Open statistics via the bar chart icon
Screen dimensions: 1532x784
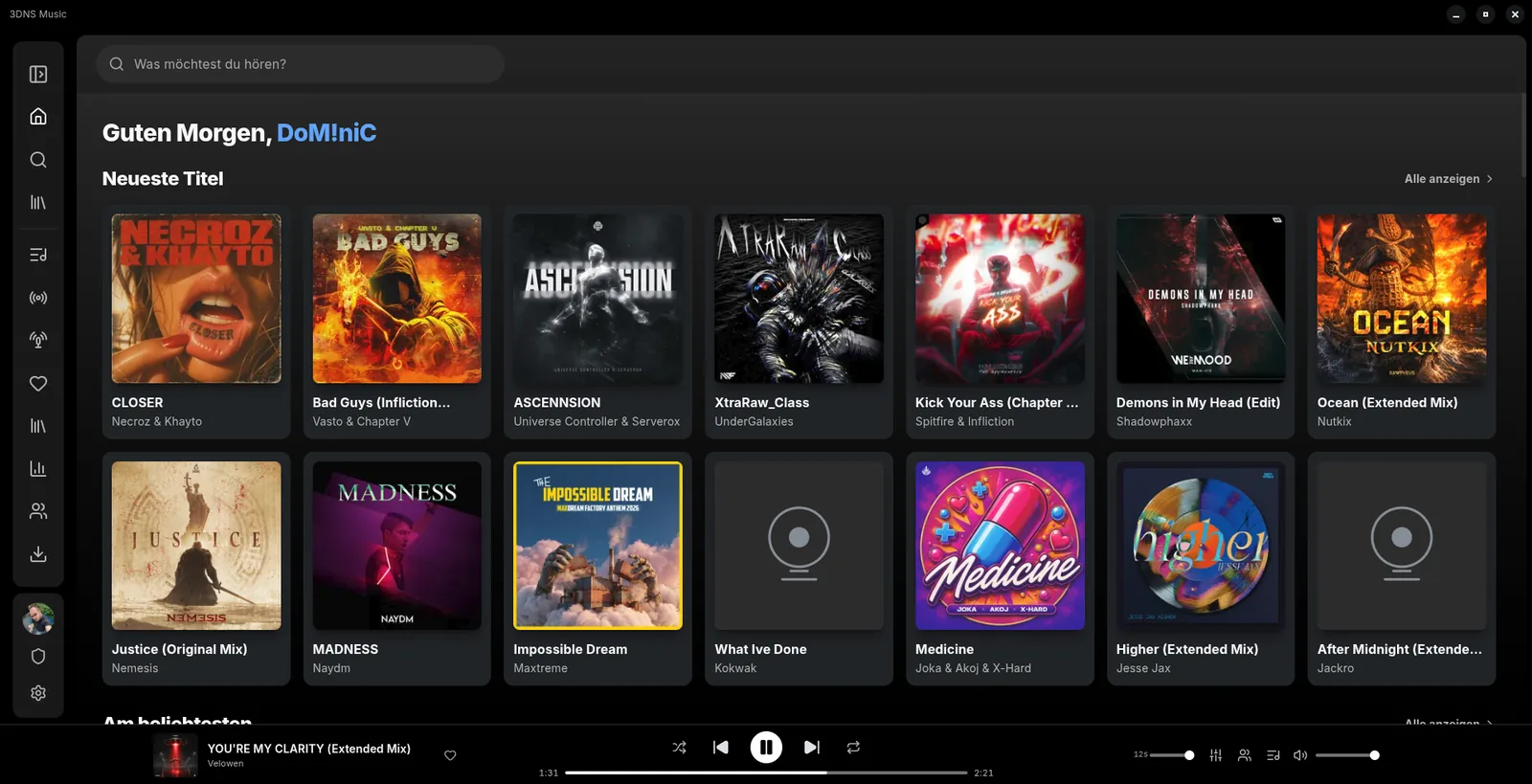[x=38, y=468]
